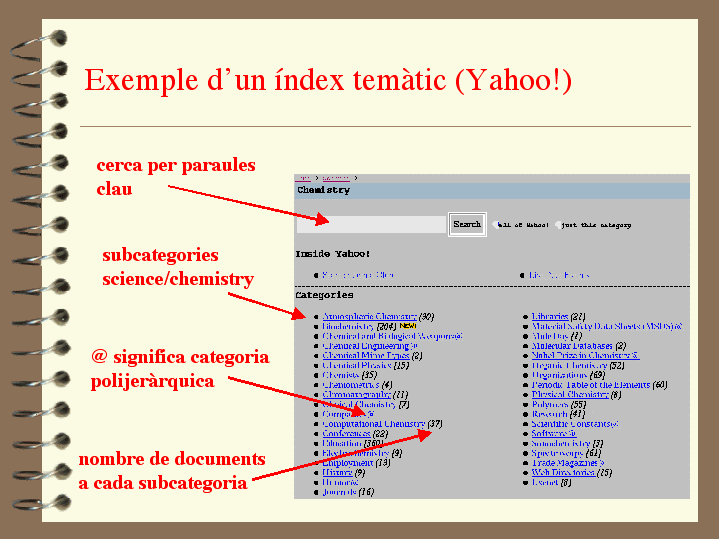Click the yellow NEW! badge beside Biochemistry
This screenshot has width=719, height=539.
click(408, 326)
